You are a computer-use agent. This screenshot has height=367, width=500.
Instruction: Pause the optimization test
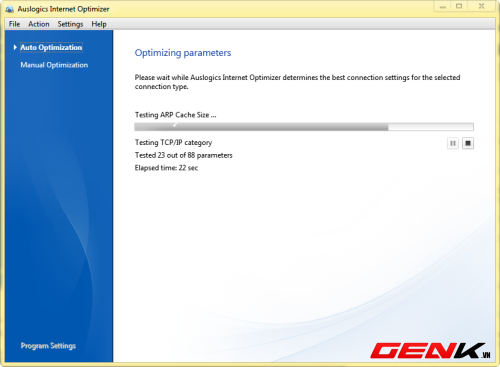[x=453, y=143]
